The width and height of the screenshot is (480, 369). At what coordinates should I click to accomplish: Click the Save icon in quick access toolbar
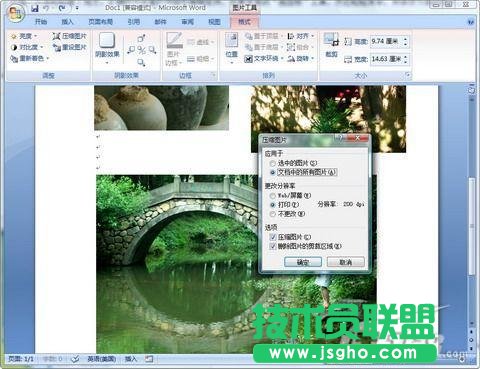(35, 8)
